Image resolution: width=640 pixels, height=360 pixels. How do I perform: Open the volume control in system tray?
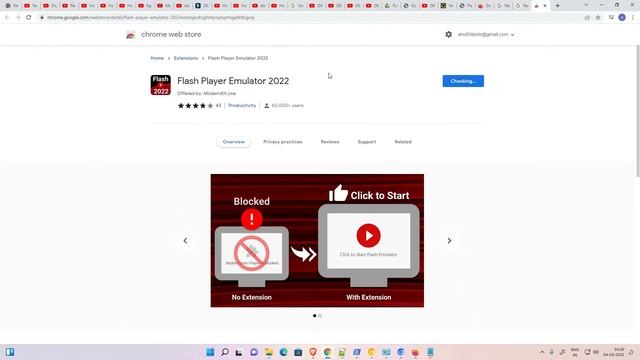596,352
